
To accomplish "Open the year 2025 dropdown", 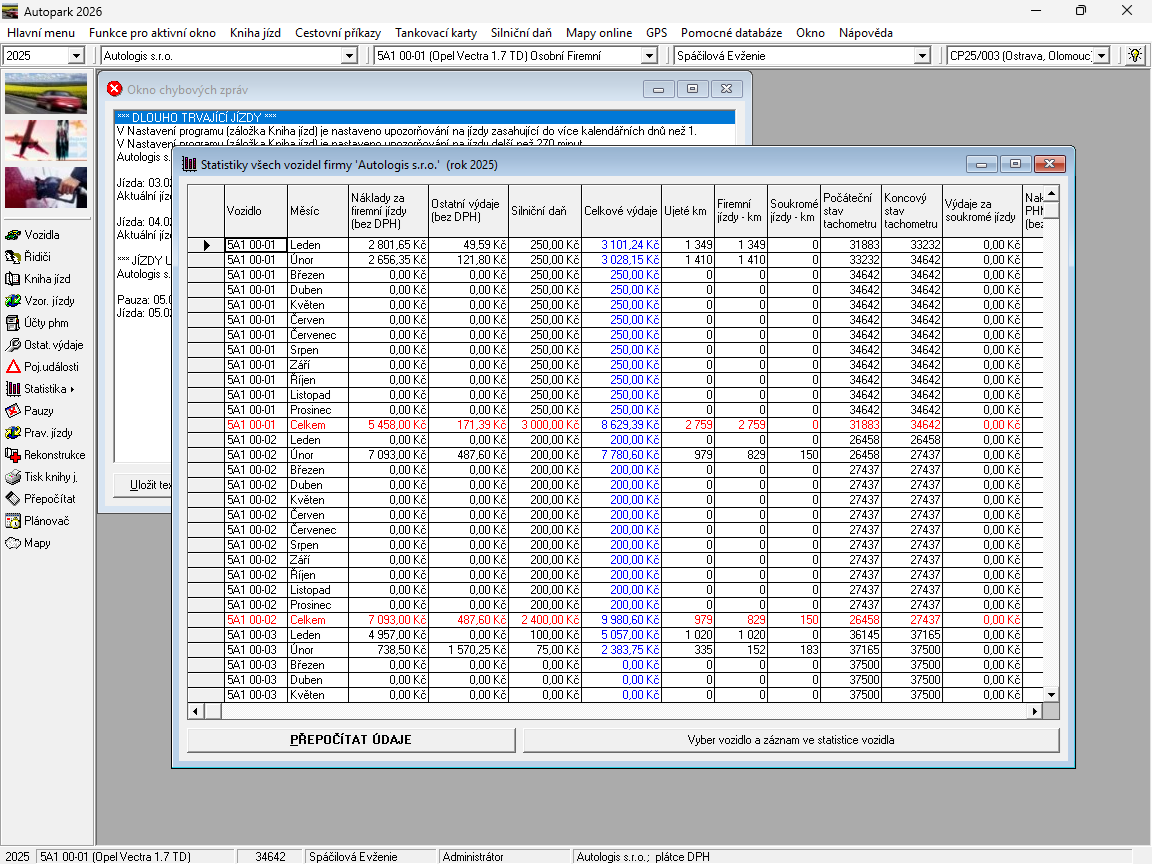I will [x=76, y=56].
